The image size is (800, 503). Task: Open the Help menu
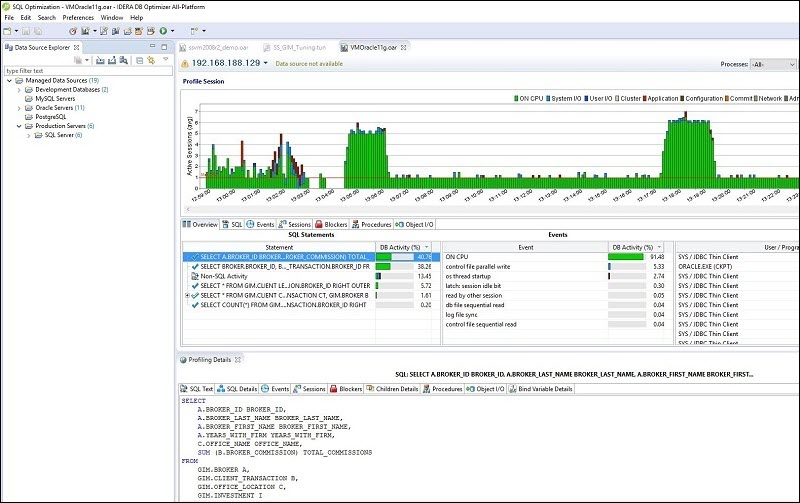[137, 17]
